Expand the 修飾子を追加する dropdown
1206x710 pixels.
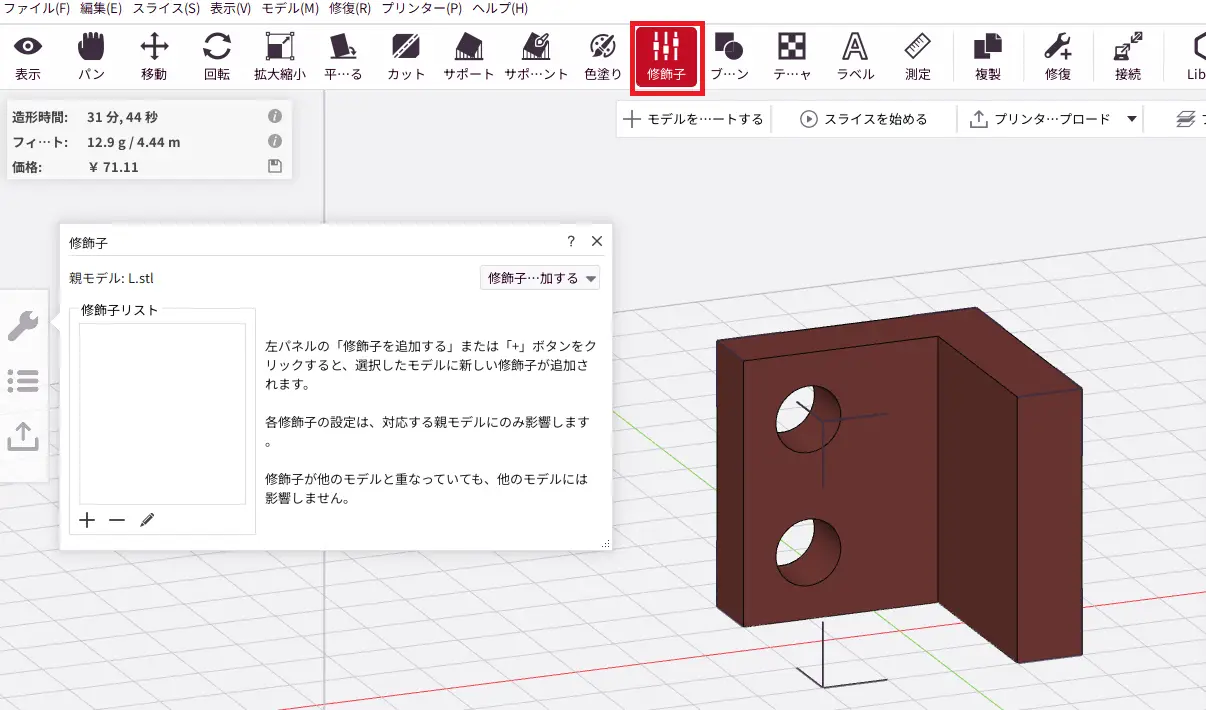540,278
